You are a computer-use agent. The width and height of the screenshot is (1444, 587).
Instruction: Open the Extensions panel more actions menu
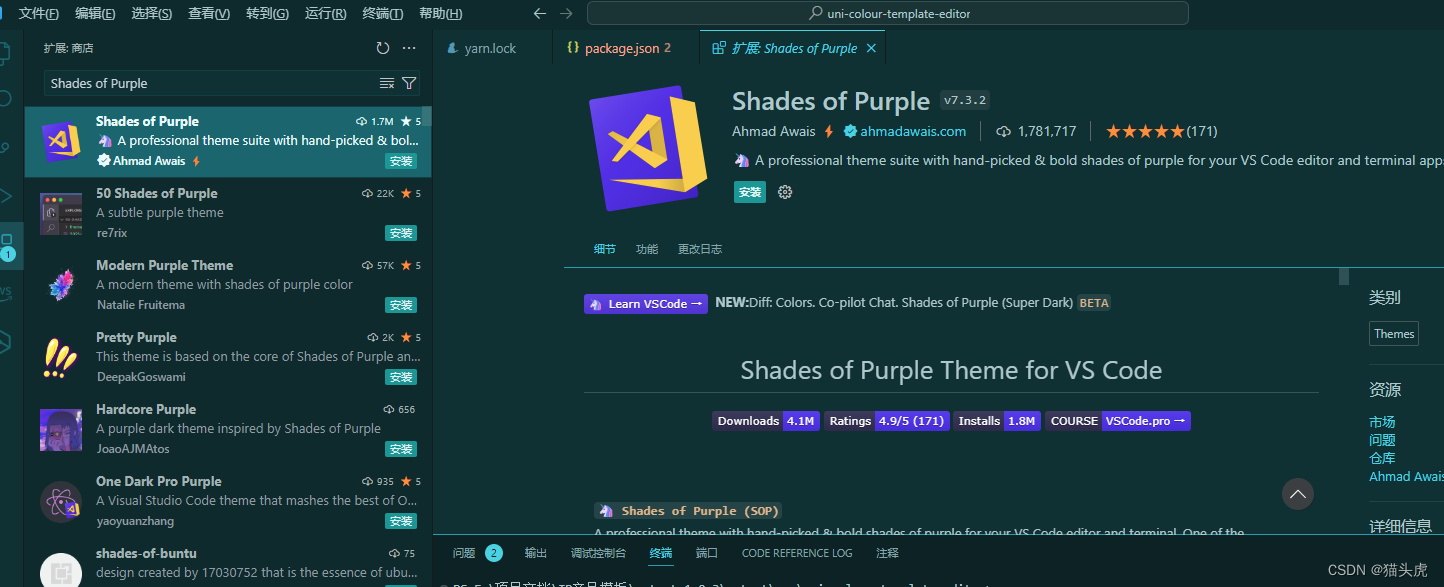408,47
